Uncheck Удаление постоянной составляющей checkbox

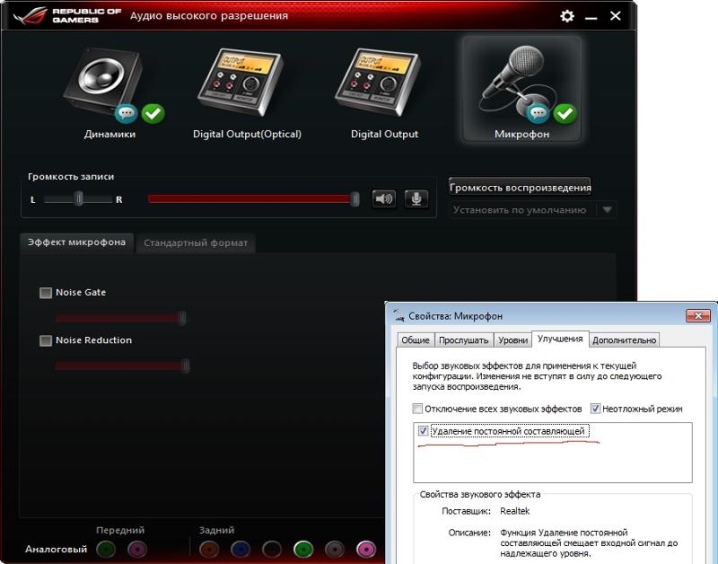[424, 431]
